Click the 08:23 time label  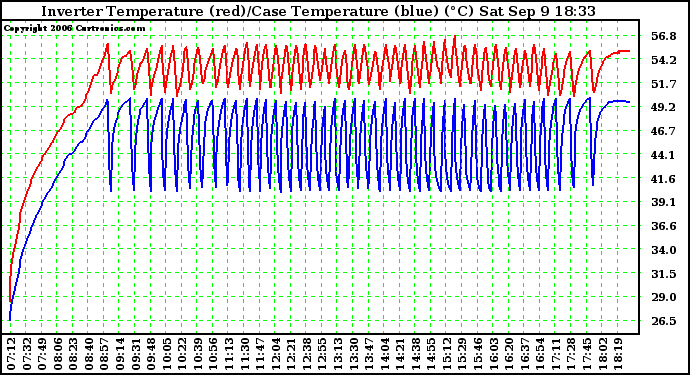tap(73, 354)
